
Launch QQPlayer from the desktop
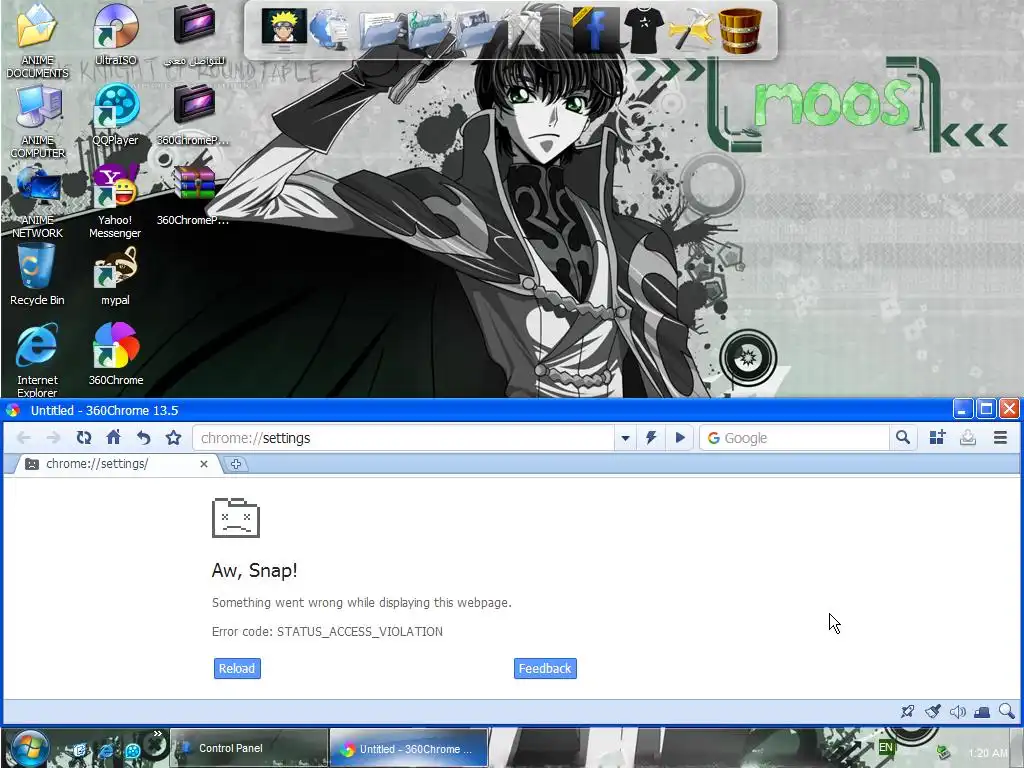(x=116, y=115)
